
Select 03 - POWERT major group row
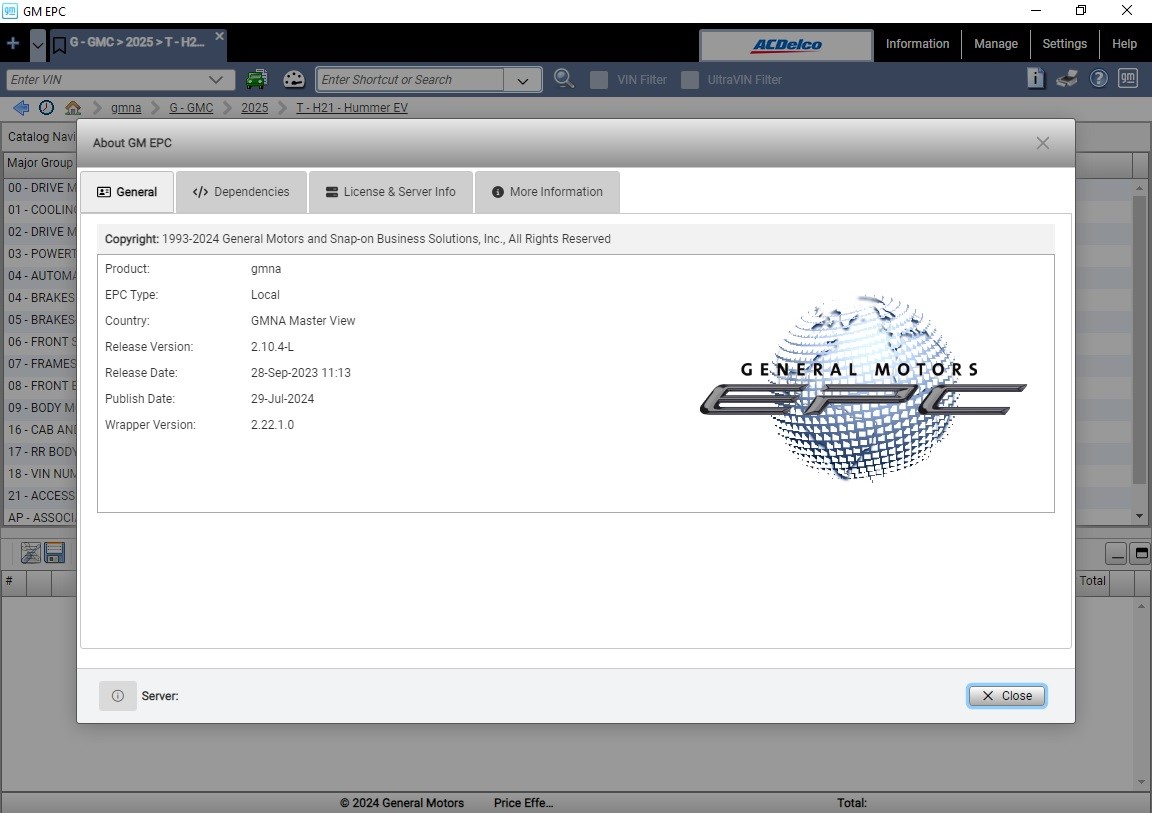coord(40,254)
